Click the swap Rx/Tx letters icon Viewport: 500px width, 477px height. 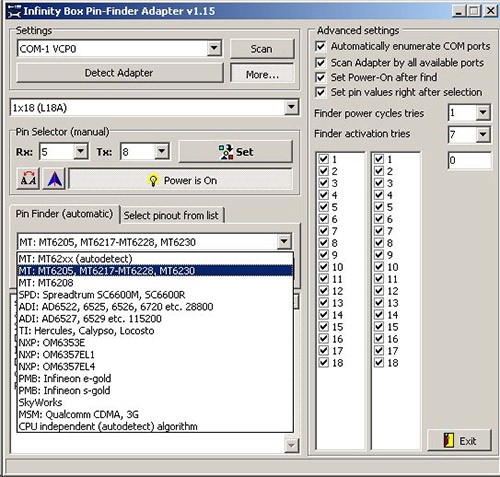tap(28, 179)
